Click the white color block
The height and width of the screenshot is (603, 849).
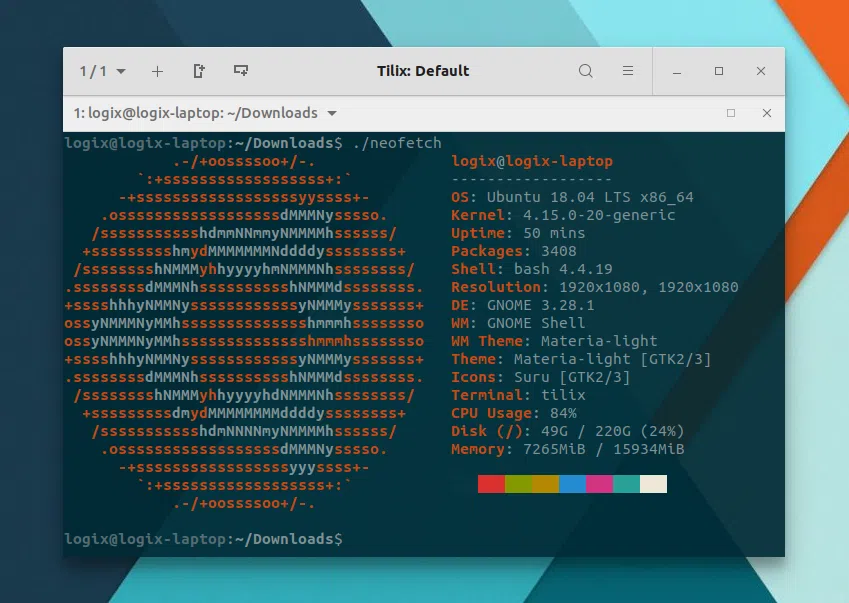pyautogui.click(x=654, y=484)
